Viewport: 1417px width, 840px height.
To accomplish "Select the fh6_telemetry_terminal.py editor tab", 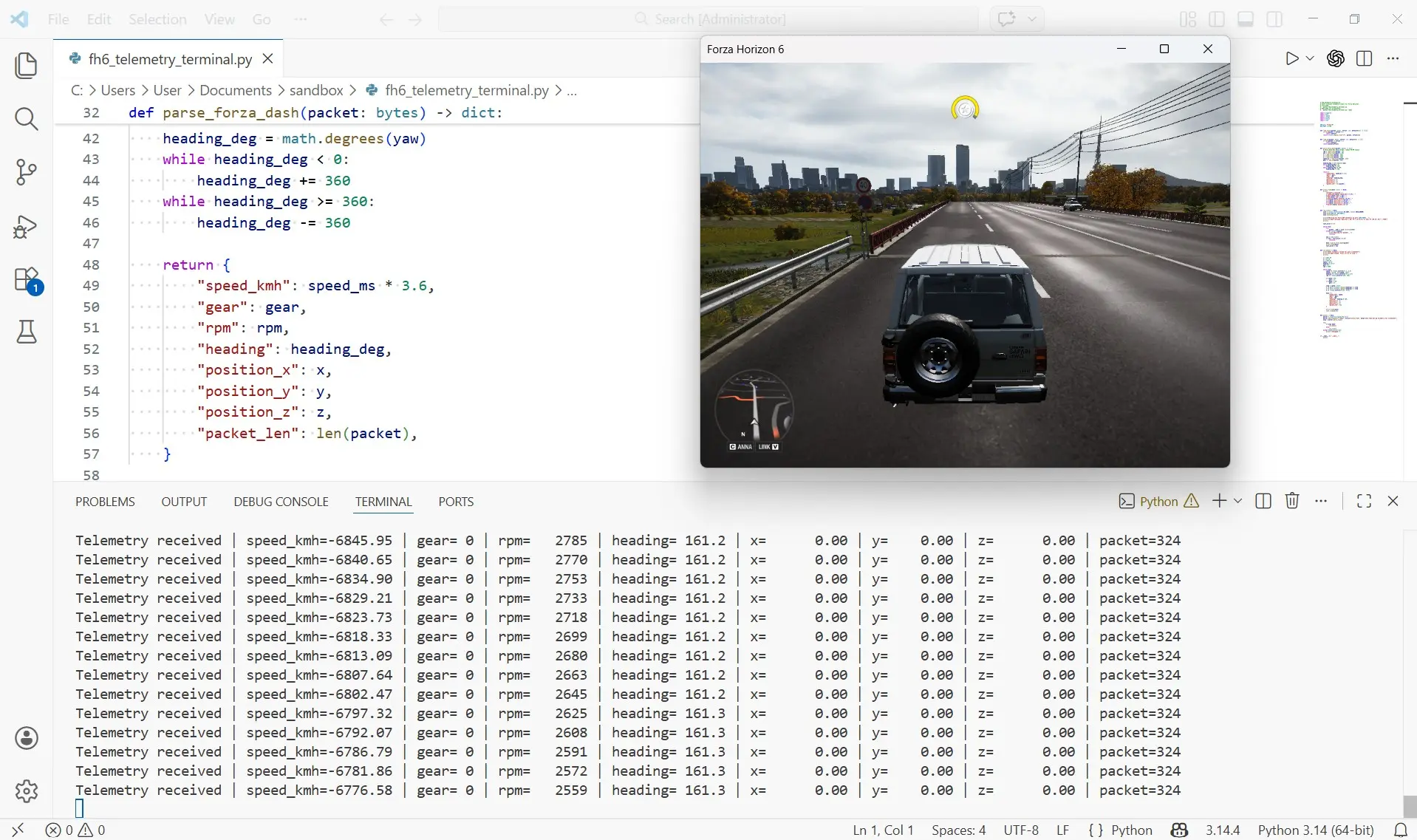I will pos(168,58).
